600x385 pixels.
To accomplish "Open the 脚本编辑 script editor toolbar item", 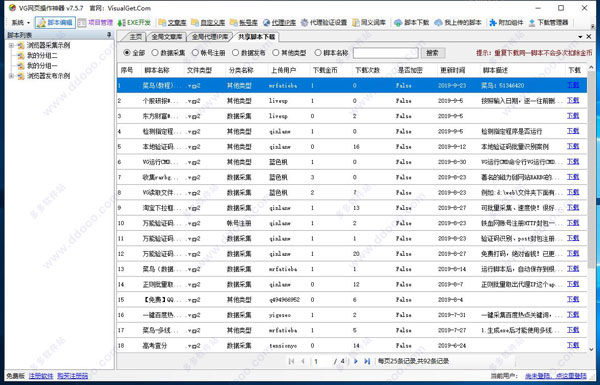I will pyautogui.click(x=55, y=23).
